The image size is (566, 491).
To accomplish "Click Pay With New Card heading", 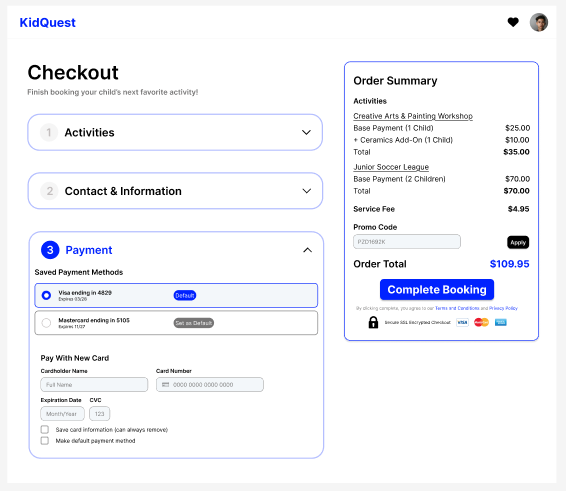I will click(x=75, y=358).
